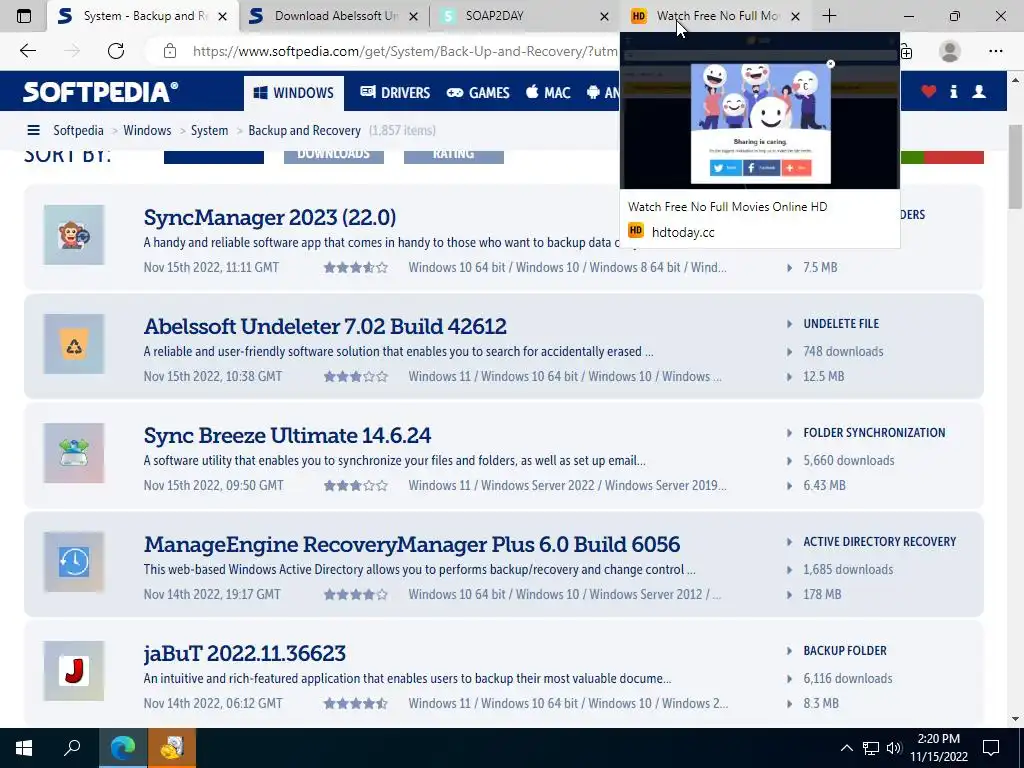Close the Watch Free No Full Movies tab

click(x=795, y=17)
